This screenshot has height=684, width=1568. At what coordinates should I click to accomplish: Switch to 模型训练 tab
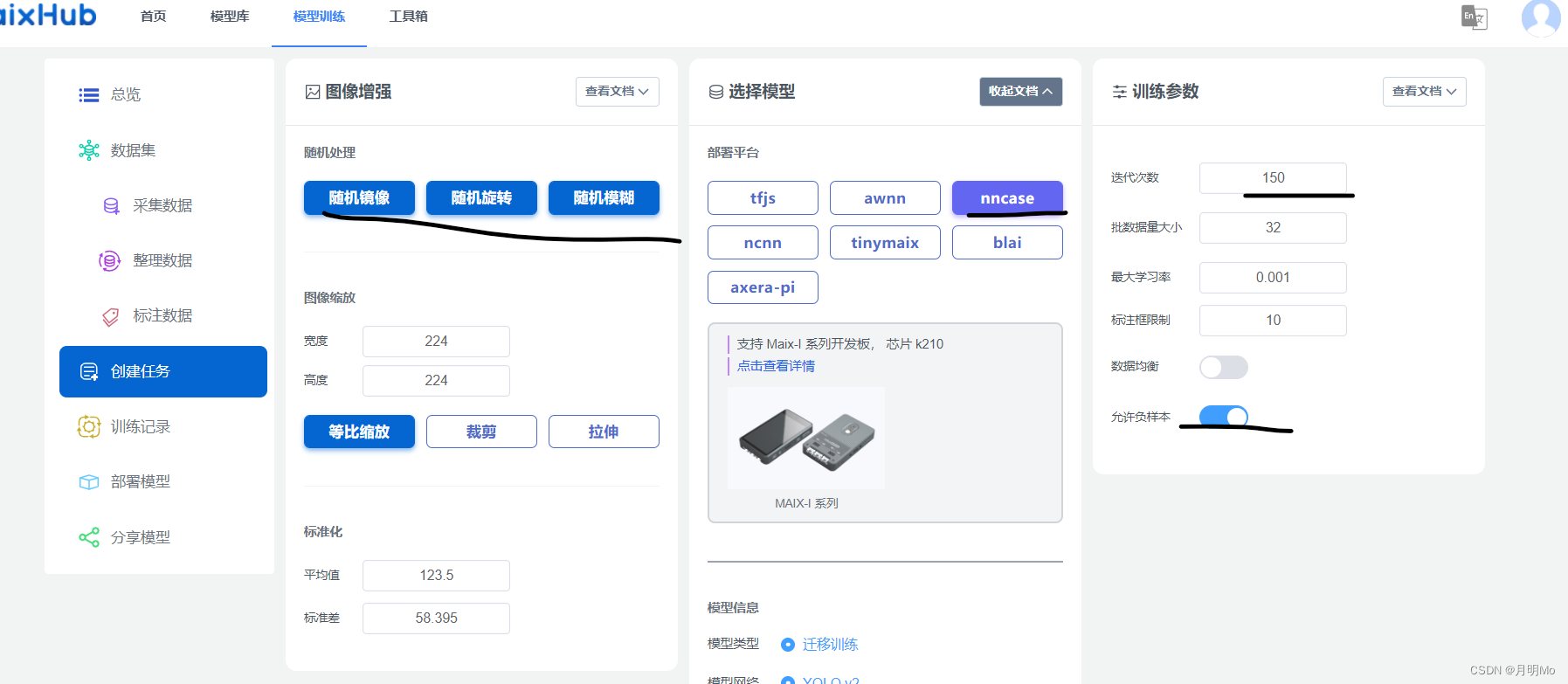click(x=319, y=17)
